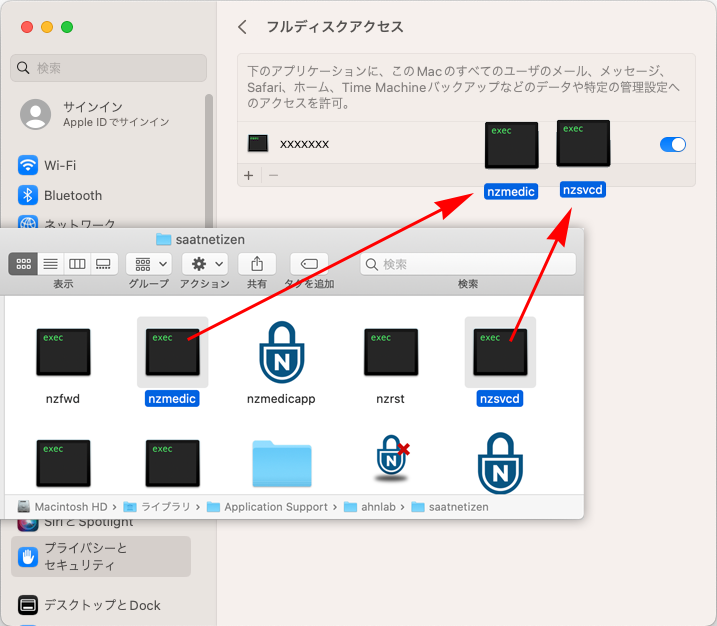Focus the System Settings 検索 field
Screen dimensions: 717x626
click(108, 68)
